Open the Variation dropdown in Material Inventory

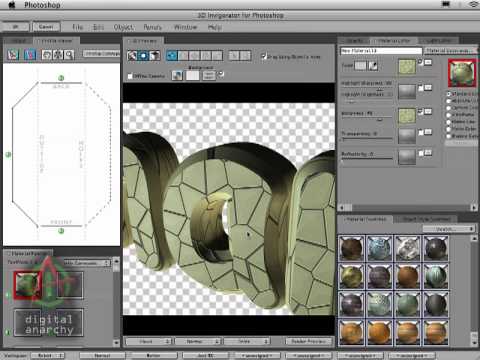coord(448,229)
